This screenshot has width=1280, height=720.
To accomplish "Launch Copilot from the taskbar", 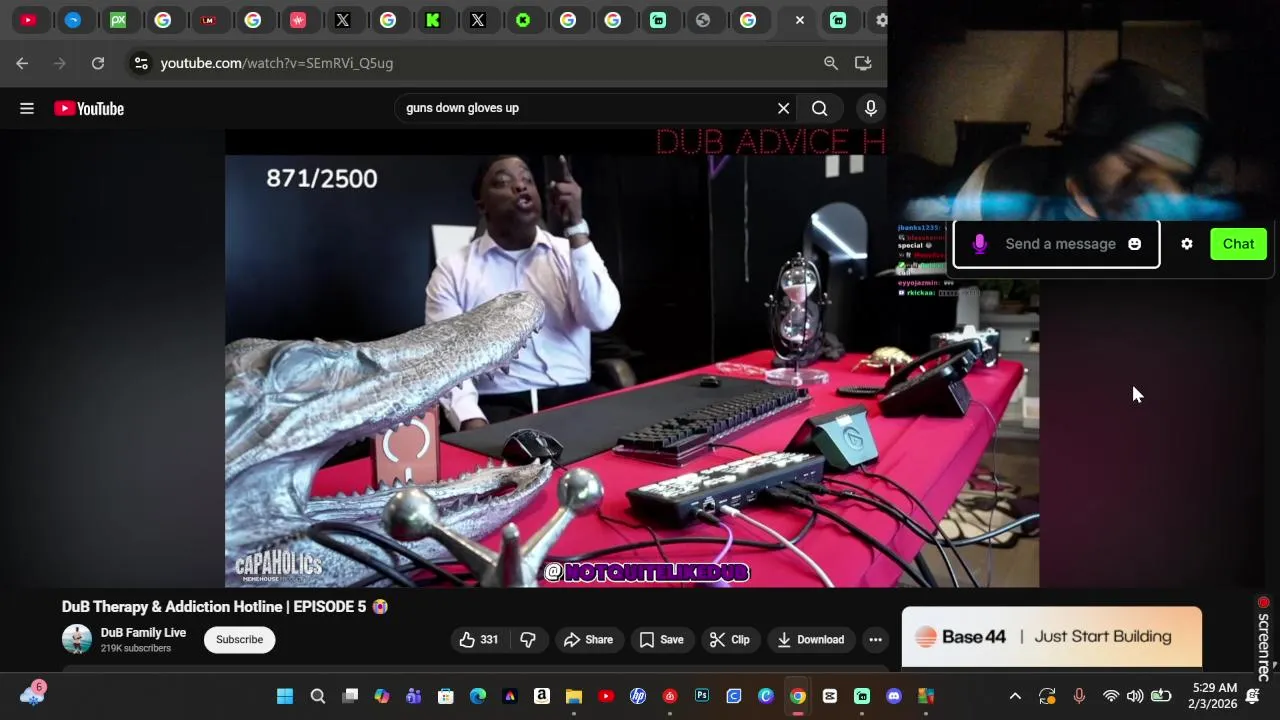I will 381,696.
